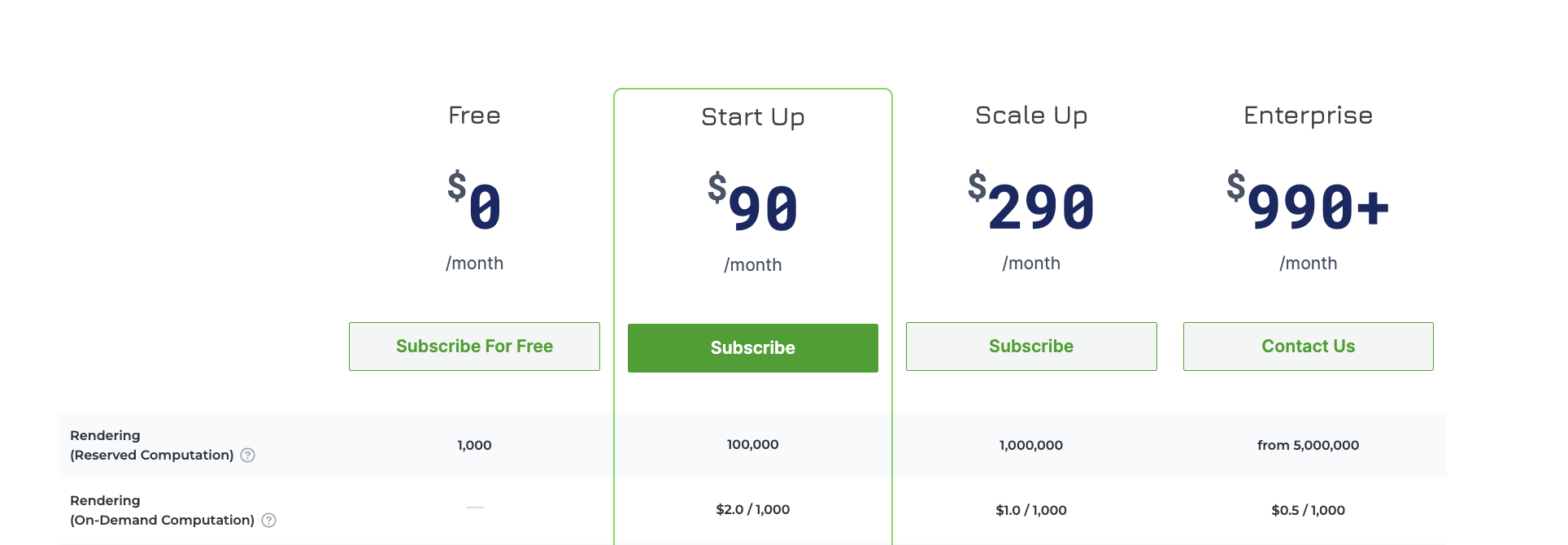Click Contact Us for the Enterprise plan

click(x=1308, y=346)
